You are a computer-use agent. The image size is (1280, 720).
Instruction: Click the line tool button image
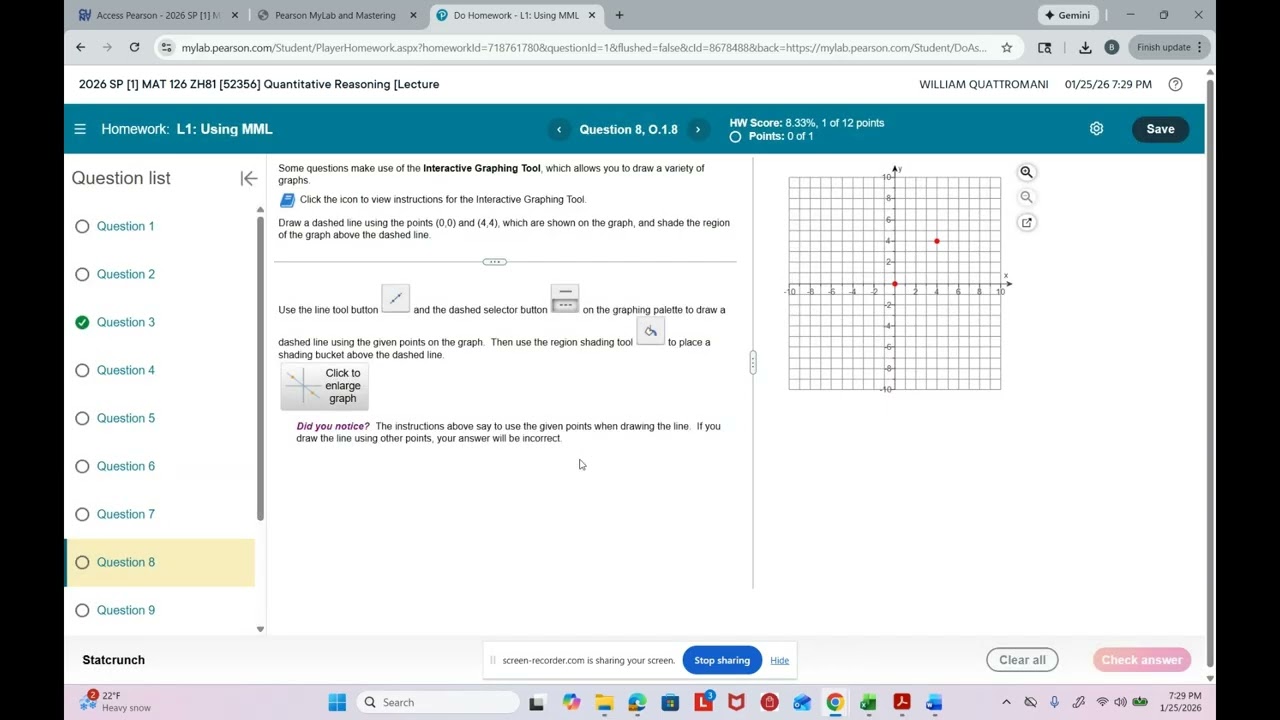pyautogui.click(x=396, y=298)
